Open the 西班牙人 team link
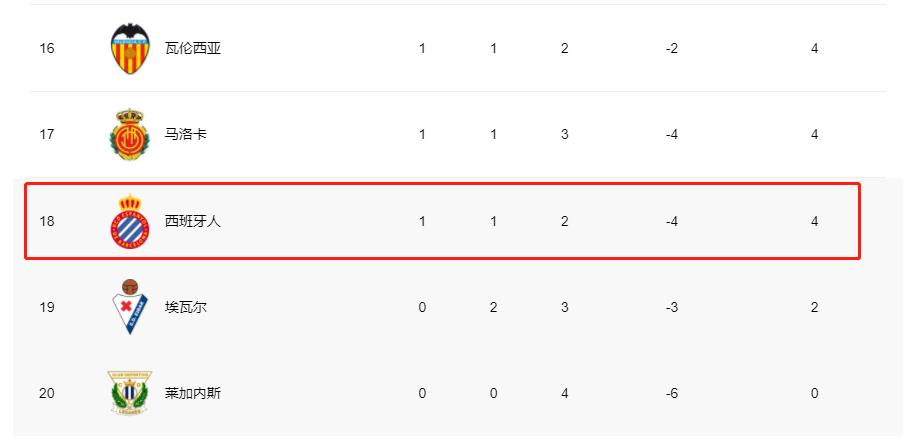Image resolution: width=903 pixels, height=442 pixels. 192,221
